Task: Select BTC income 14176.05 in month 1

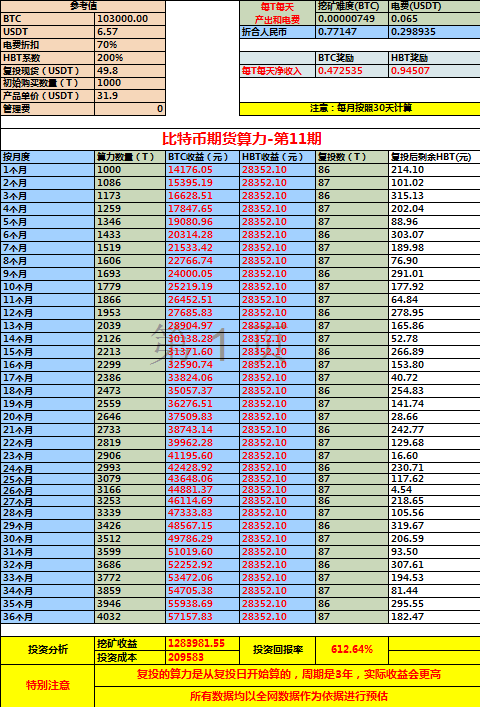Action: point(202,170)
